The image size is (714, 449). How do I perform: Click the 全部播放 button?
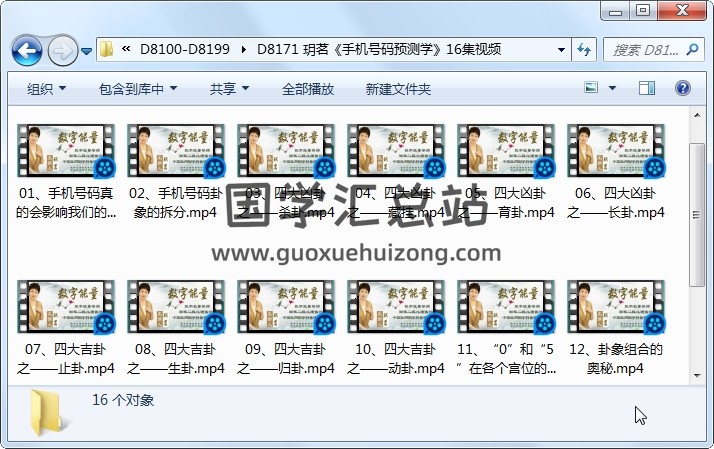click(x=307, y=89)
